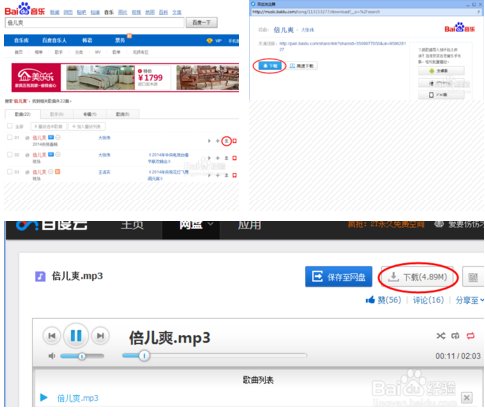Open the 美乐乐 furniture ad banner
This screenshot has width=485, height=416.
[x=125, y=77]
